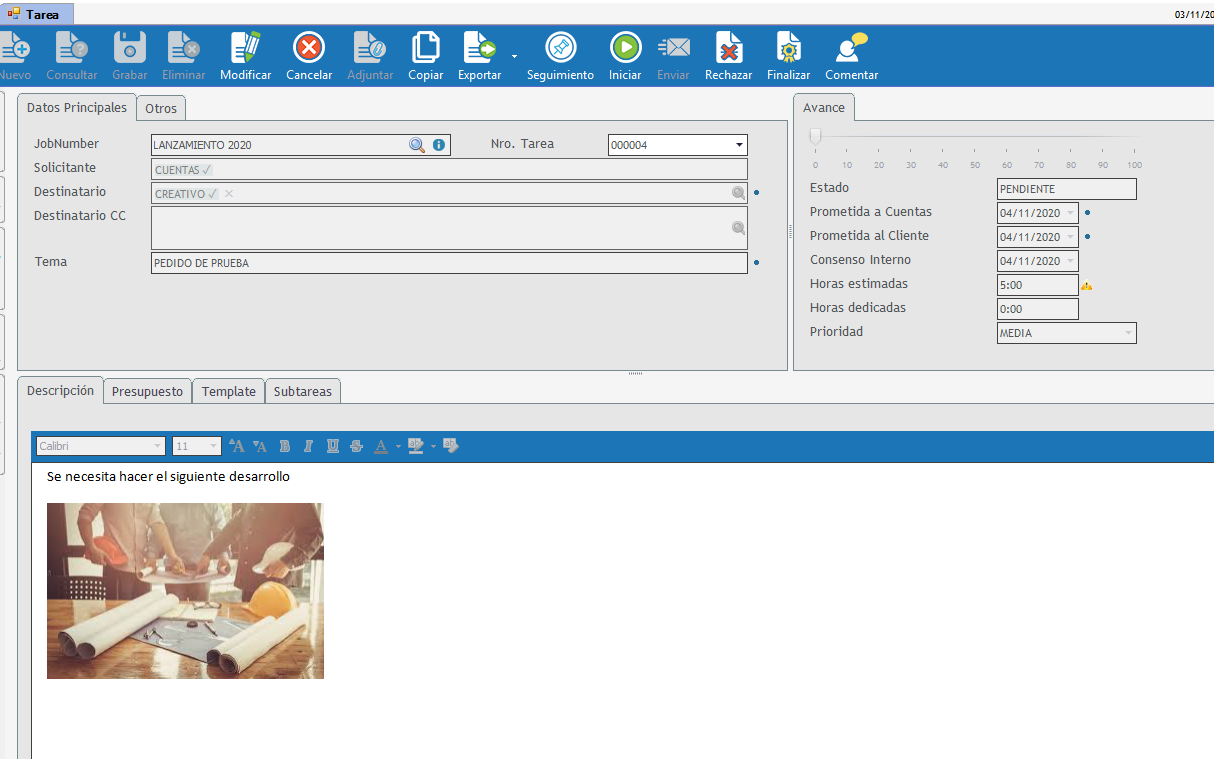The image size is (1214, 759).
Task: Click the Avance progress slider handle
Action: coord(815,137)
